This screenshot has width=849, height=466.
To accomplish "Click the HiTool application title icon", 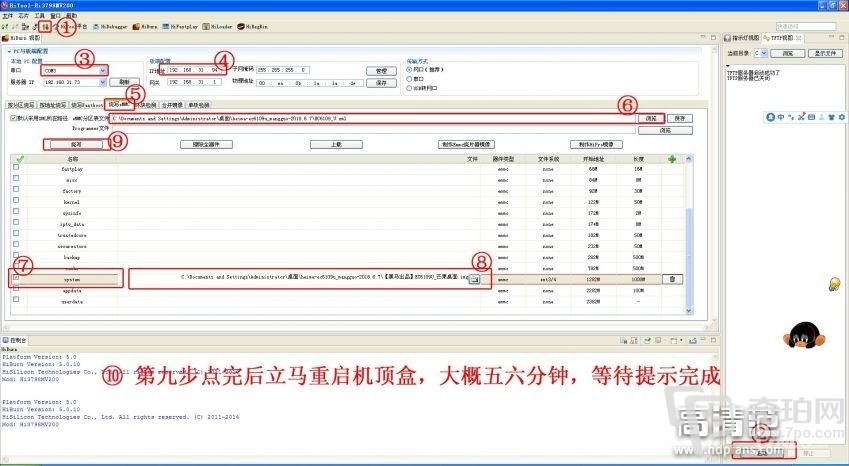I will pos(4,5).
